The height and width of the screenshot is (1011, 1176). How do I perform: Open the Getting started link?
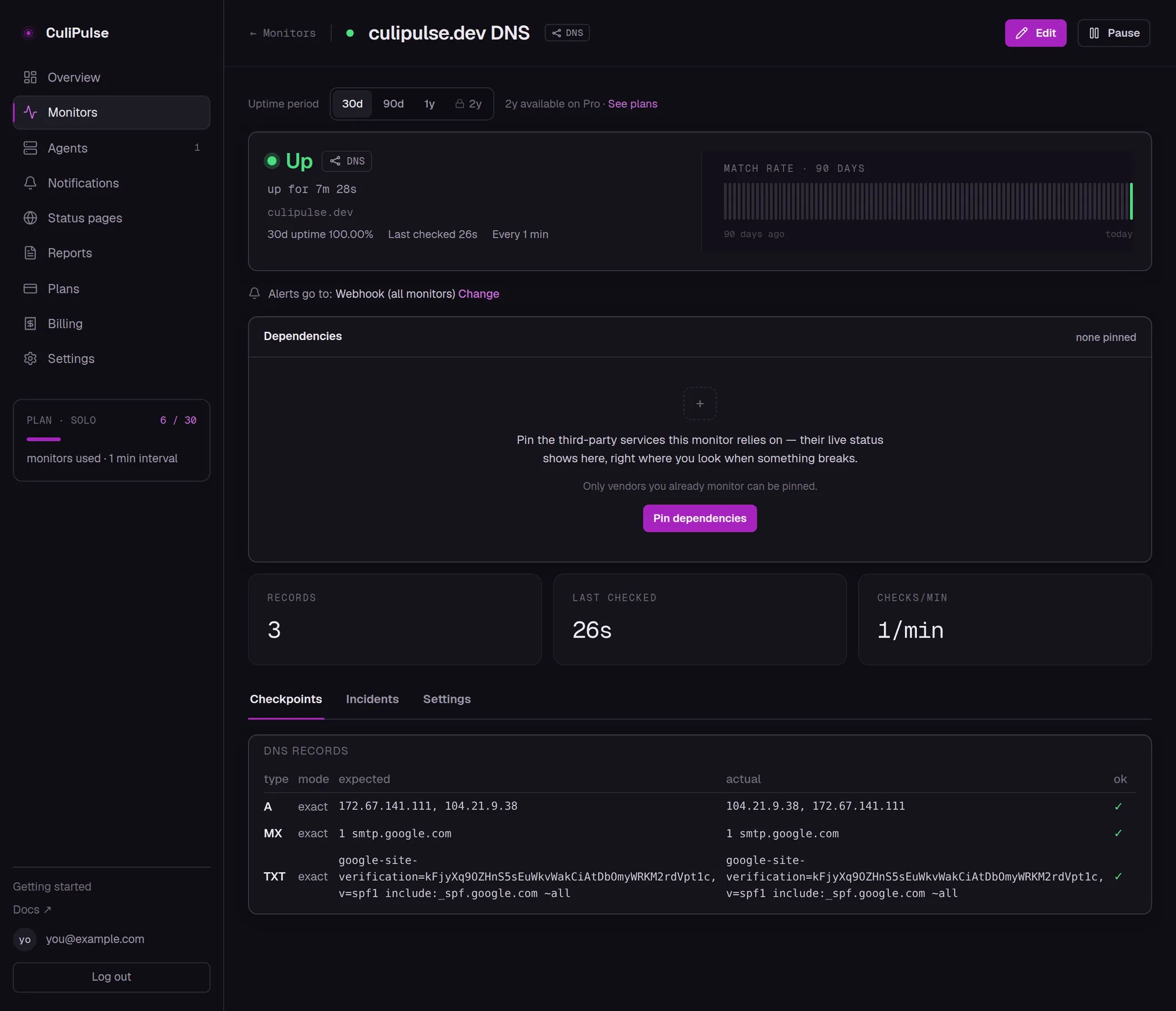[52, 887]
